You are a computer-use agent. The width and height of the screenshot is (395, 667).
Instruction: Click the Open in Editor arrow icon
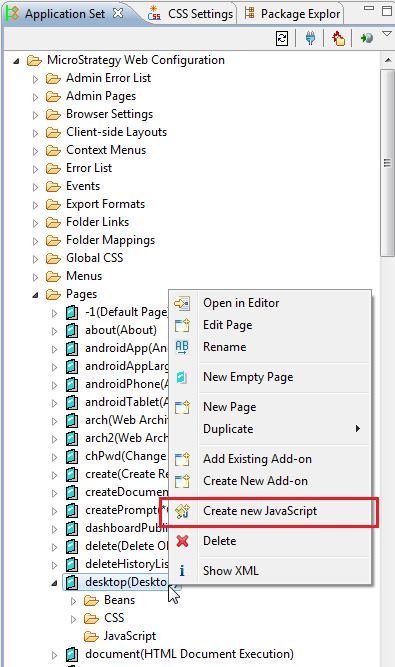tap(182, 303)
